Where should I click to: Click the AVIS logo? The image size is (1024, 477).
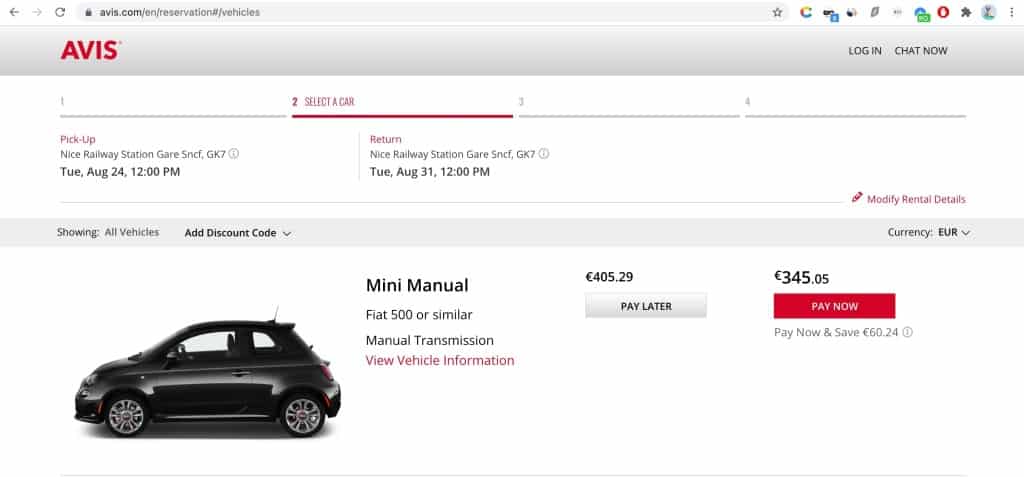pos(90,50)
